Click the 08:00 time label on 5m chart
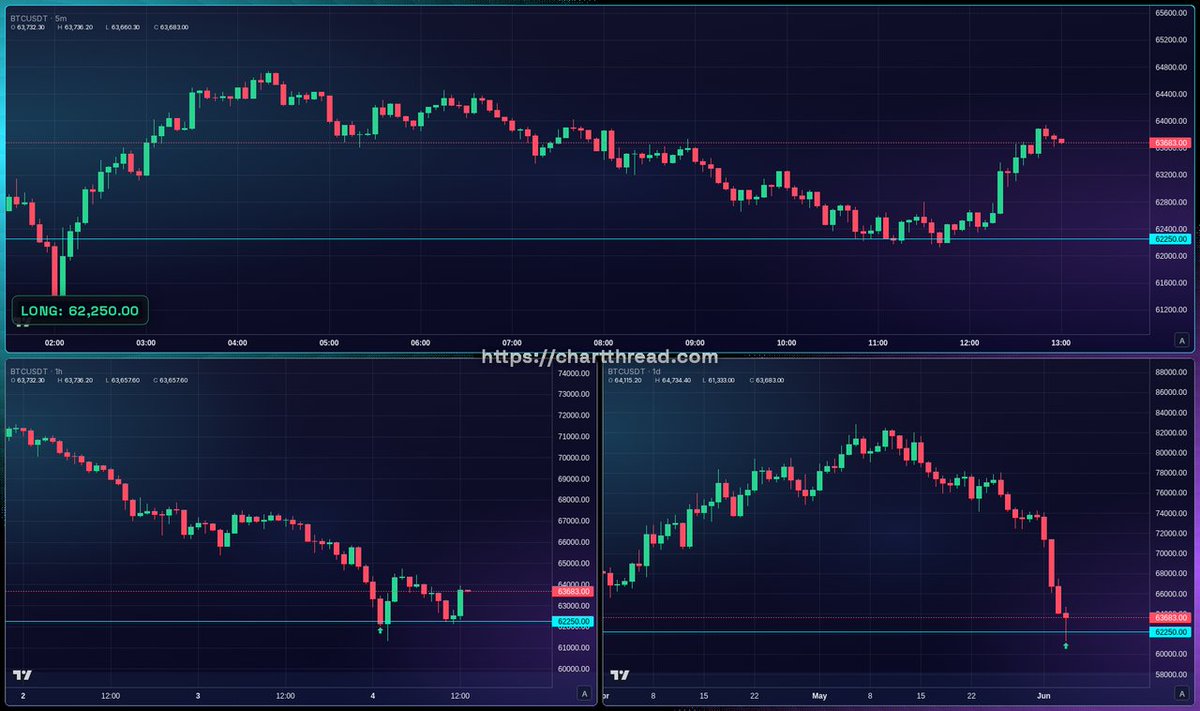 [603, 342]
